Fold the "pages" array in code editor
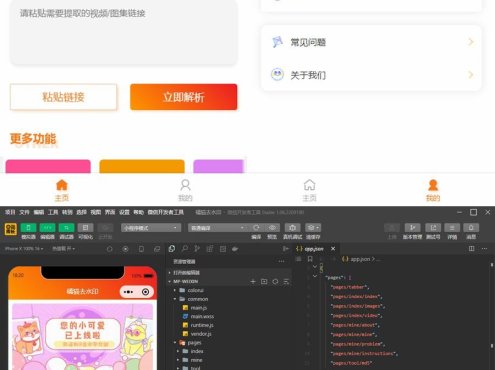Viewport: 495px width, 370px height. (x=315, y=276)
